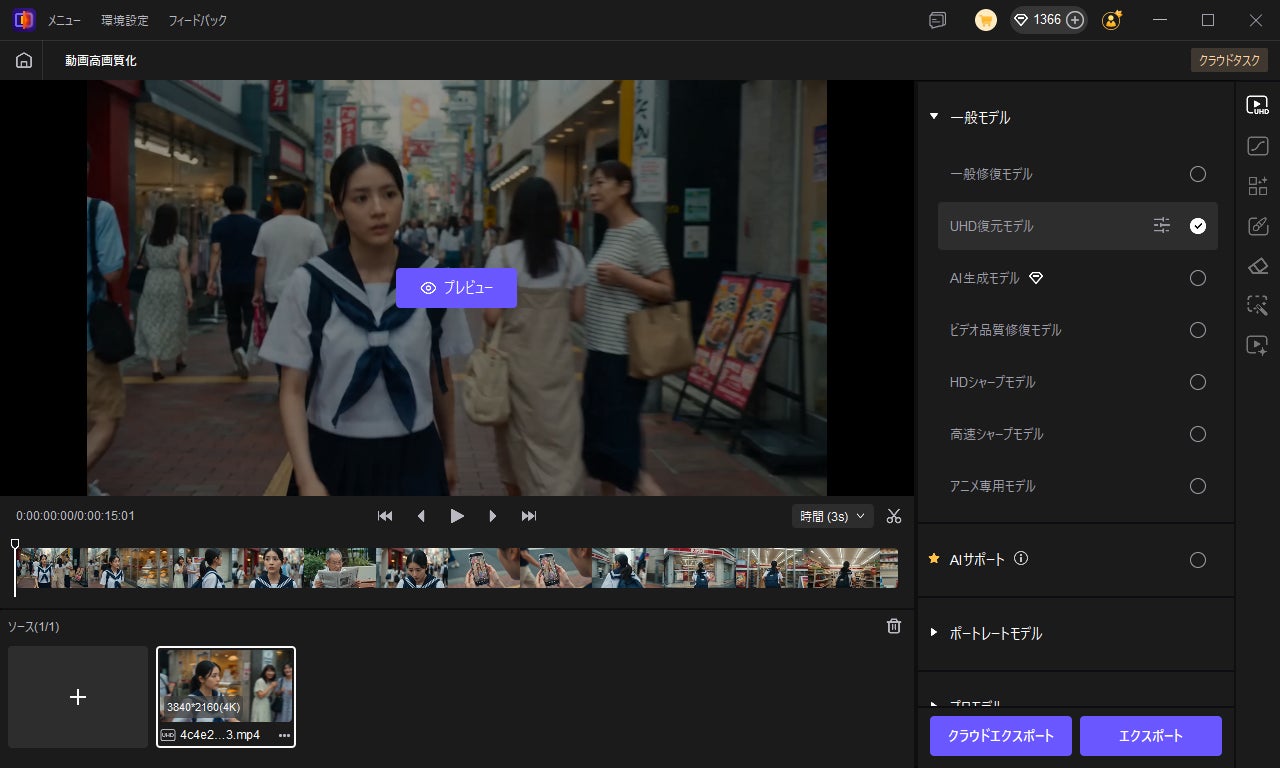Image resolution: width=1280 pixels, height=768 pixels.
Task: Collapse the 一般モデル section
Action: pyautogui.click(x=934, y=117)
